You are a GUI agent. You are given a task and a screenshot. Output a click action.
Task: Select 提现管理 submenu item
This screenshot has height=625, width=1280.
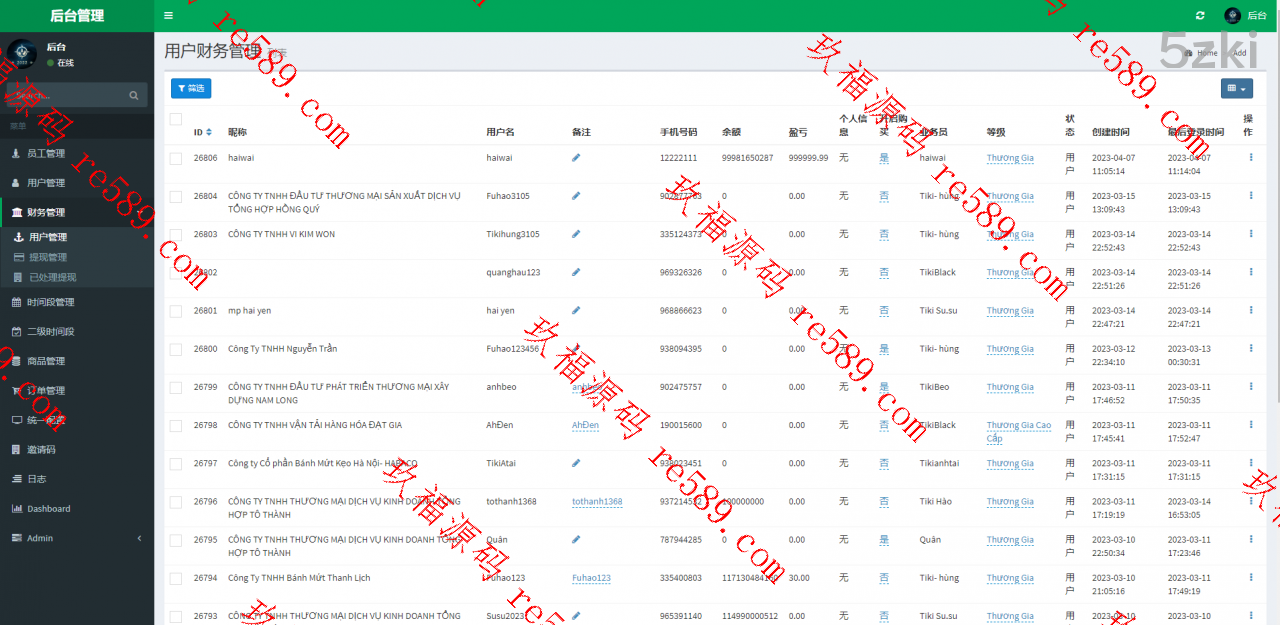point(48,257)
